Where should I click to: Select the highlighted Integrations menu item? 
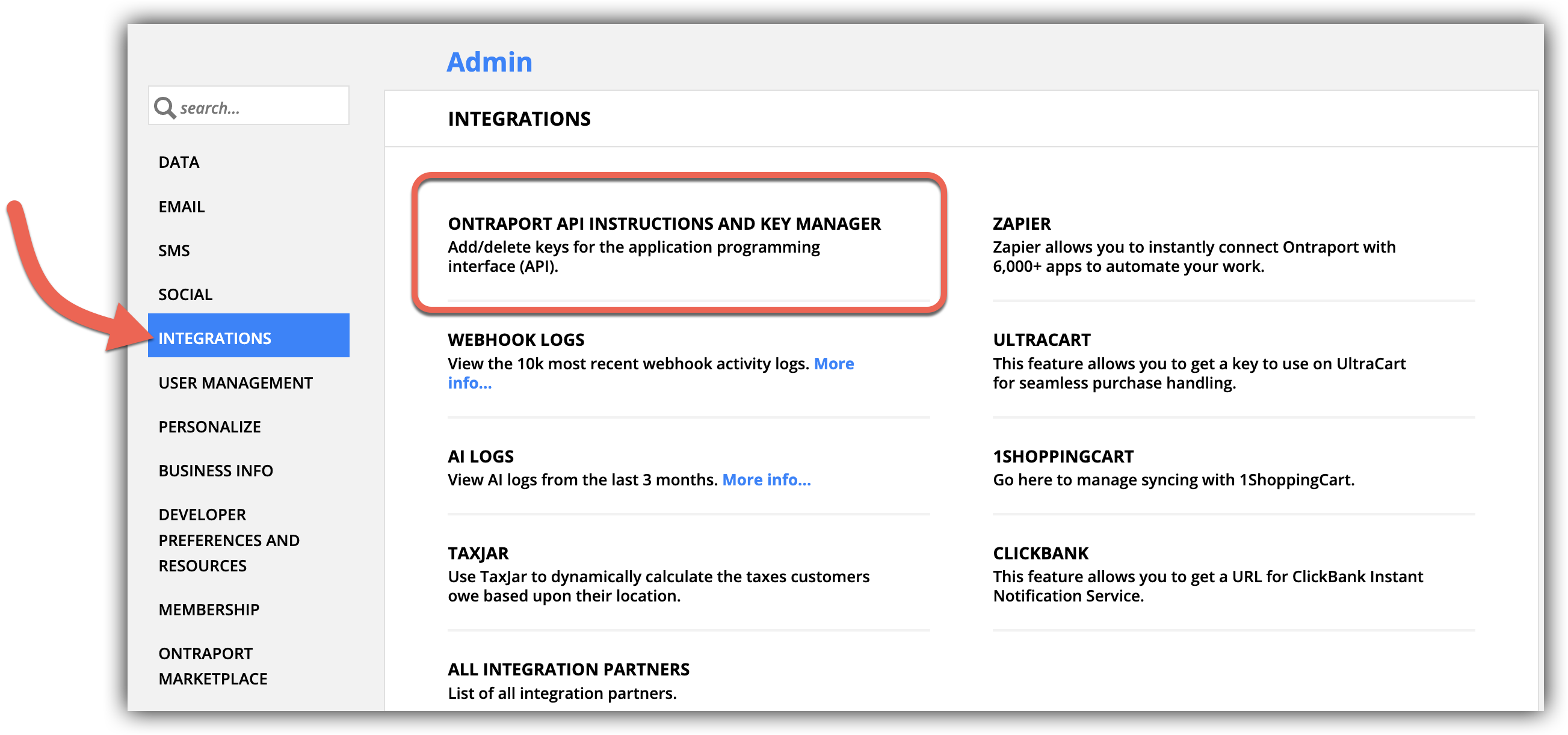[x=214, y=338]
